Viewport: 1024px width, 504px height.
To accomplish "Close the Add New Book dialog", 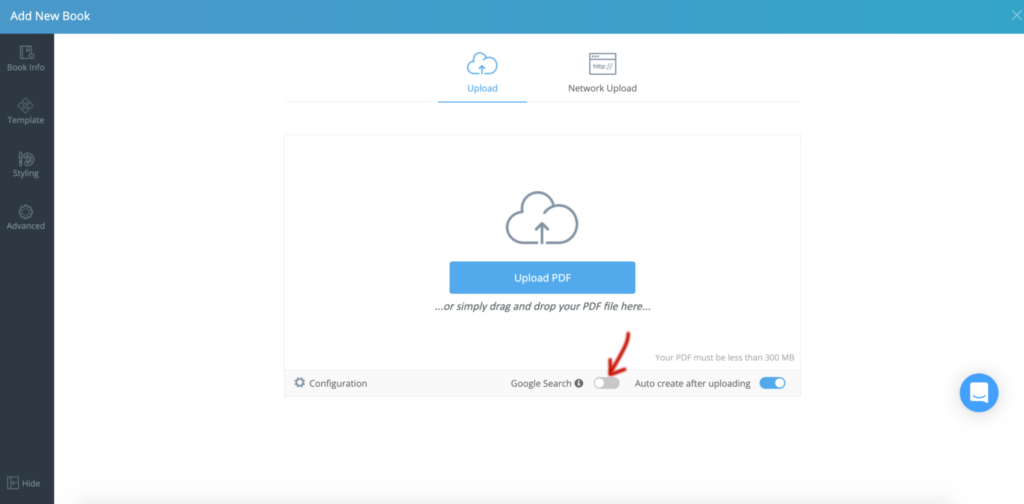I will (1016, 16).
